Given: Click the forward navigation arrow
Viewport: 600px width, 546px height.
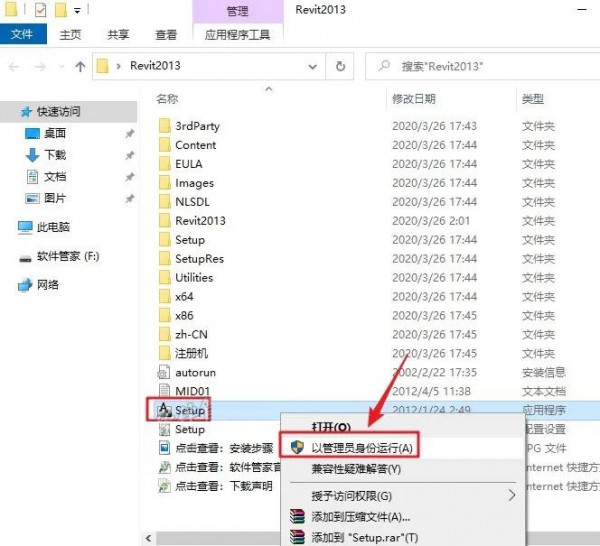Looking at the screenshot, I should coord(40,67).
